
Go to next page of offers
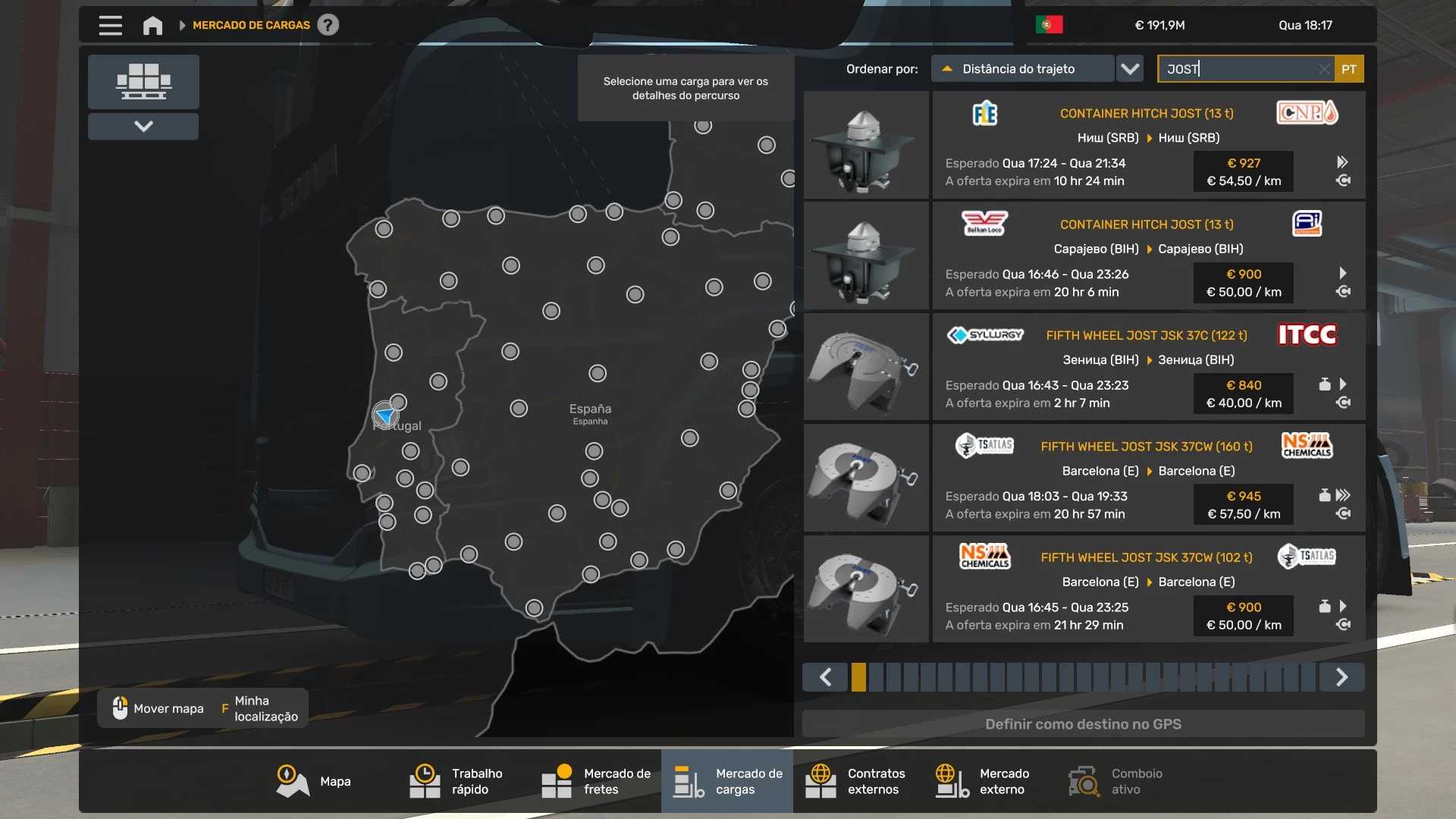(x=1341, y=677)
